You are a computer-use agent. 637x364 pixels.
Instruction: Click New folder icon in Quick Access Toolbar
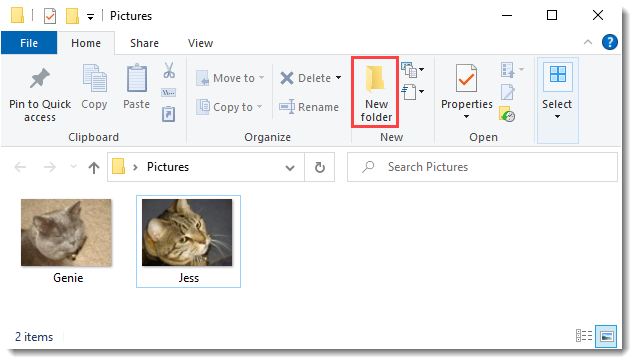(x=72, y=16)
